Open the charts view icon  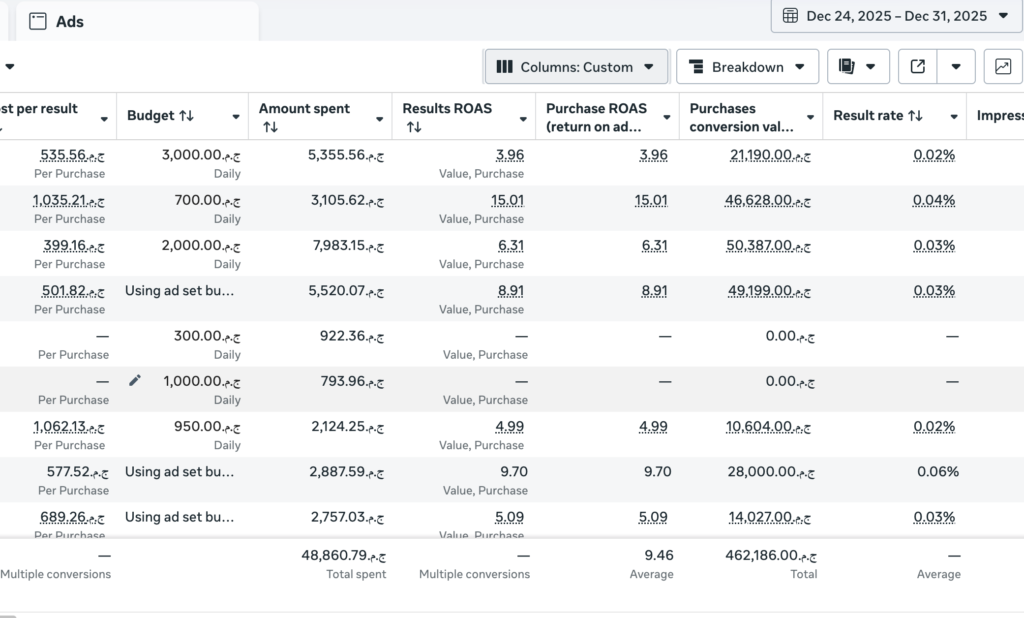[x=1002, y=67]
